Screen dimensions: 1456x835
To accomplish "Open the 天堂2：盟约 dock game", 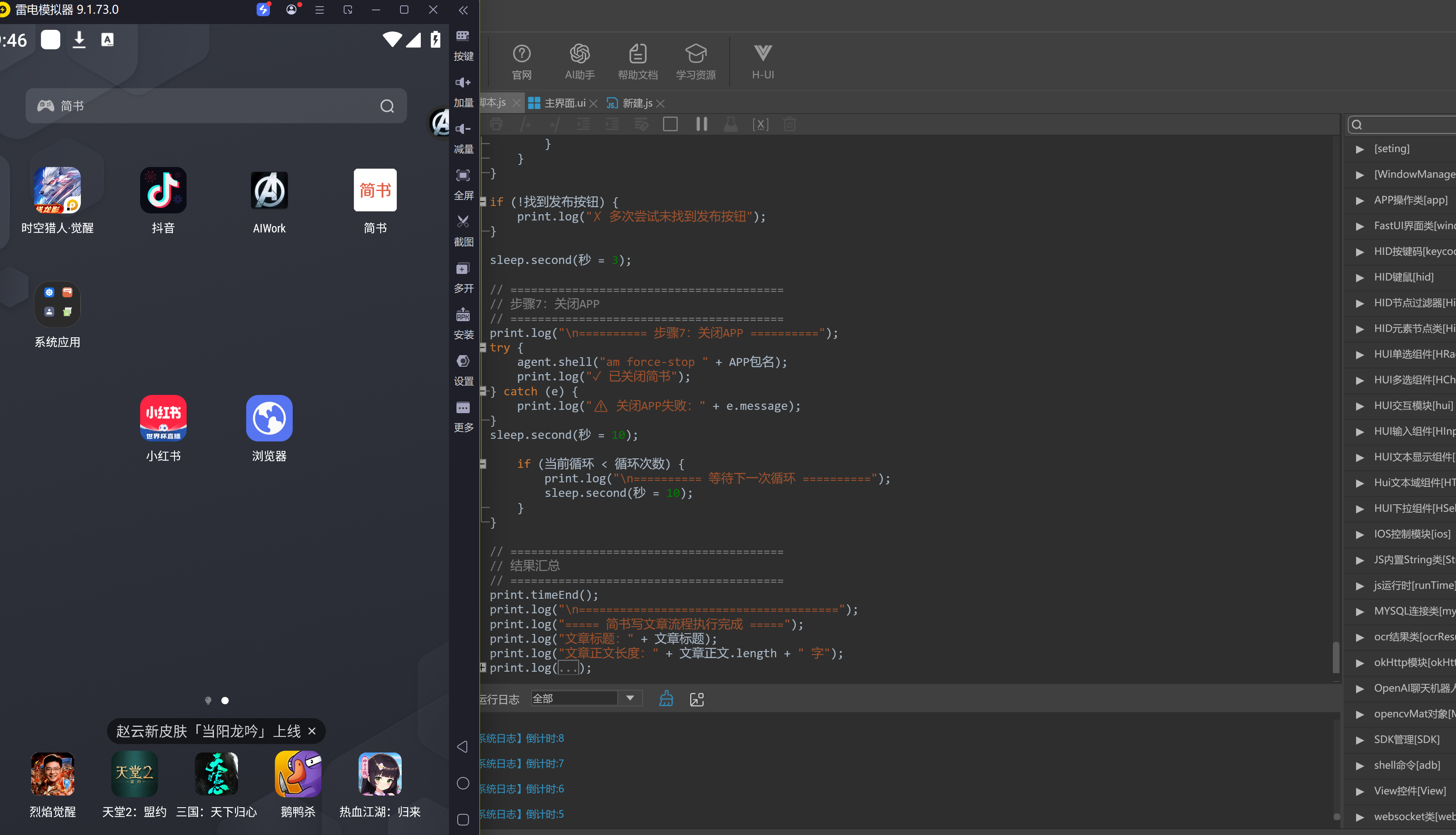I will [134, 784].
